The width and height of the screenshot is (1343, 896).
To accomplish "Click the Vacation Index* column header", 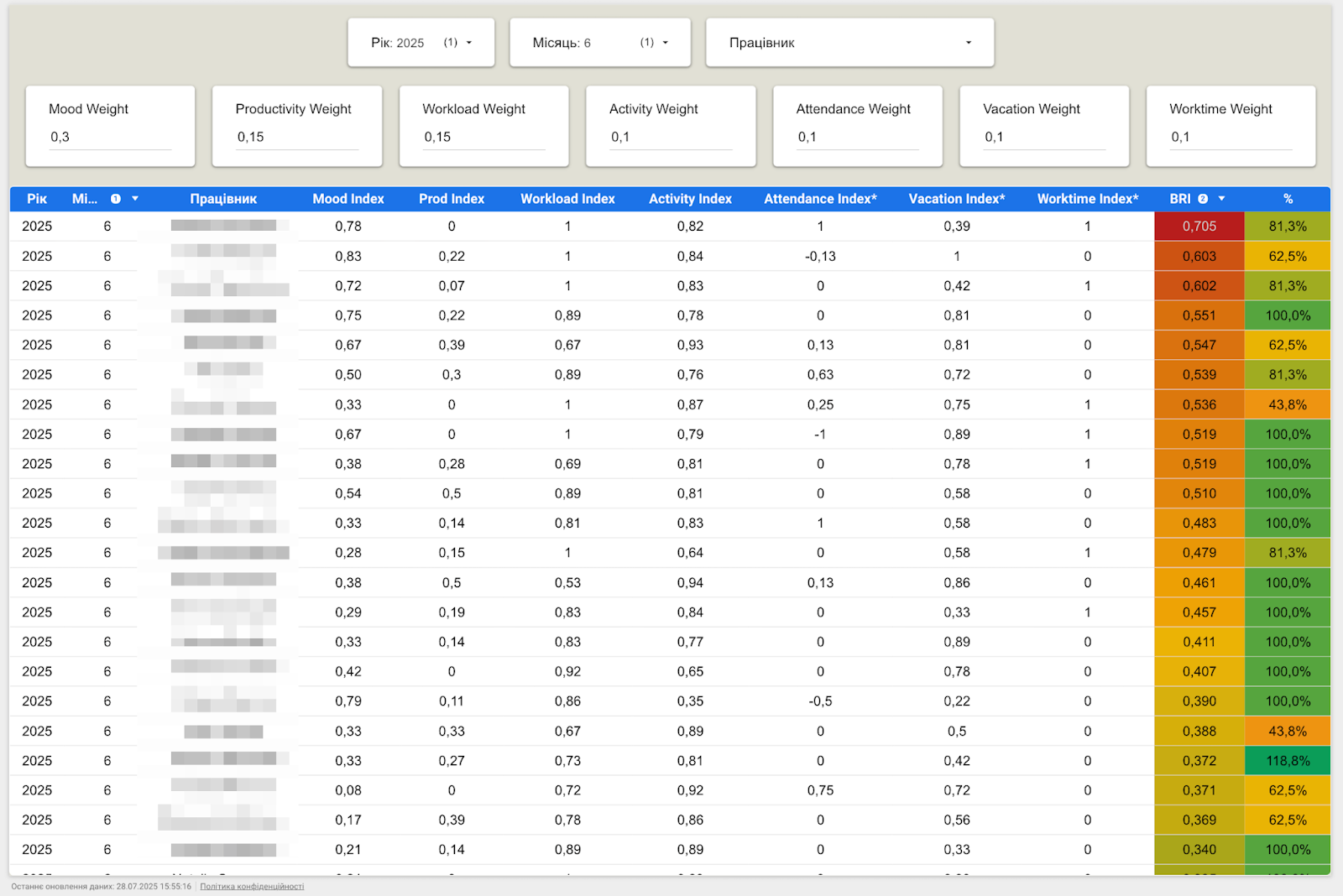I will (x=956, y=199).
